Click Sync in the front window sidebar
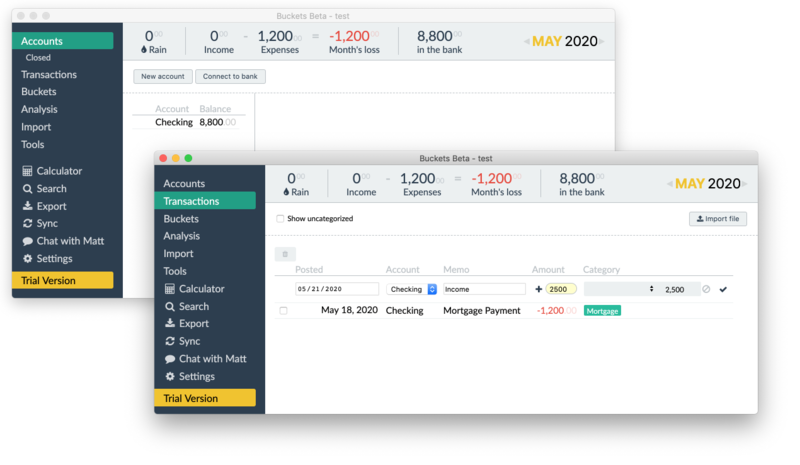 [x=189, y=341]
